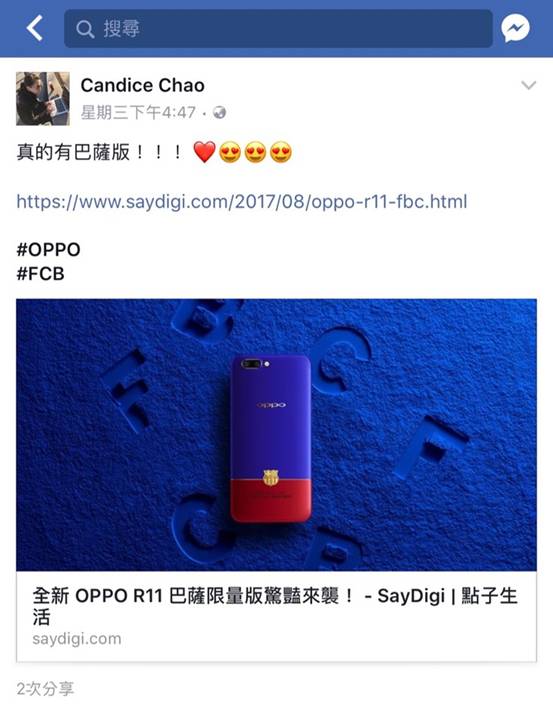Open the saydigi.com oppo-r11-fbc URL
The width and height of the screenshot is (553, 710).
[241, 201]
